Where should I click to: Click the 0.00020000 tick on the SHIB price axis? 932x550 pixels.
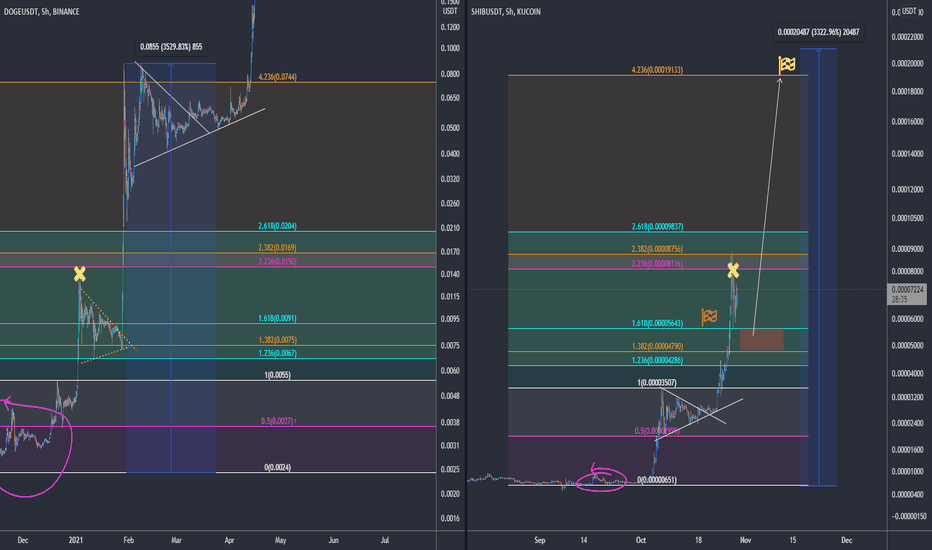(908, 64)
